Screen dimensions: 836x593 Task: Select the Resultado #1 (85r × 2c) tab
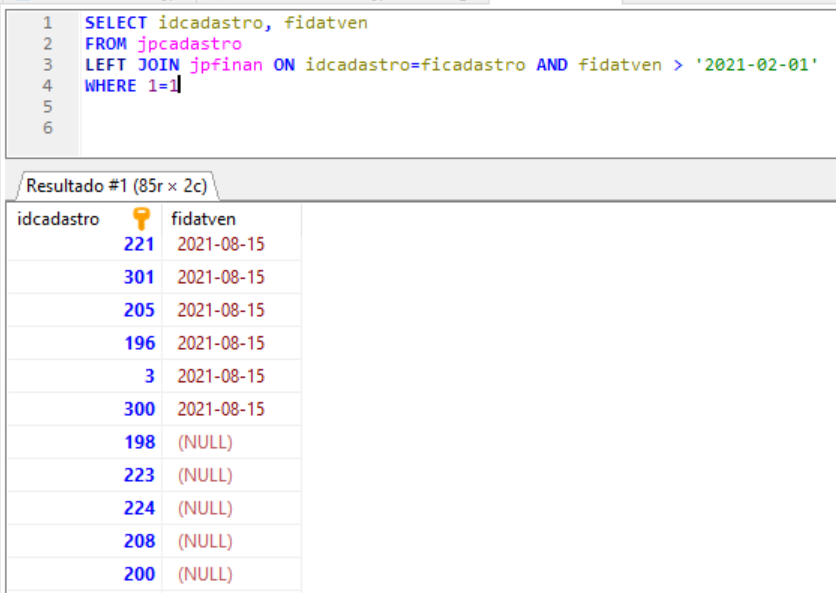[x=117, y=186]
